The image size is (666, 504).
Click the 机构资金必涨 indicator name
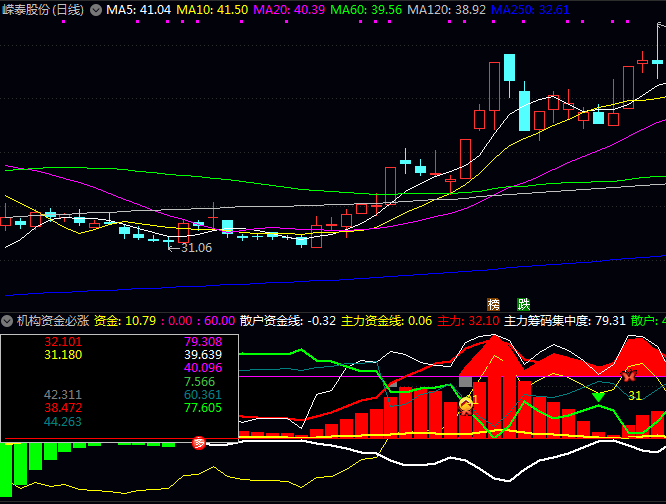[x=52, y=321]
